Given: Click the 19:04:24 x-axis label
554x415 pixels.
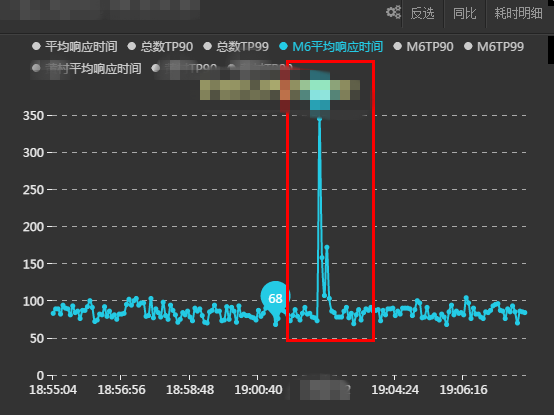Looking at the screenshot, I should pyautogui.click(x=395, y=390).
